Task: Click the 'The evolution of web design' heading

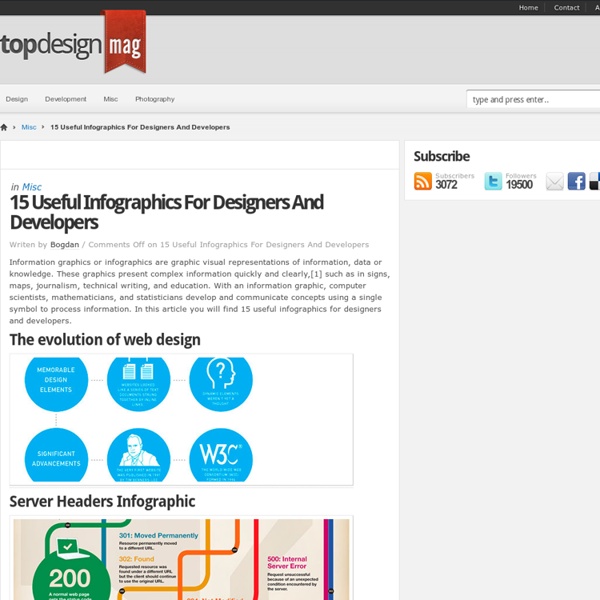Action: pos(105,340)
